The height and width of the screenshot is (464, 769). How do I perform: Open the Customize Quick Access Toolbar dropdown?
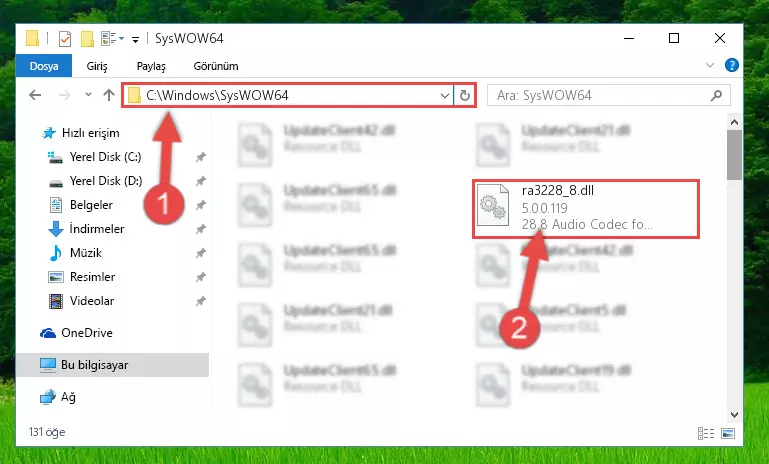pyautogui.click(x=135, y=39)
